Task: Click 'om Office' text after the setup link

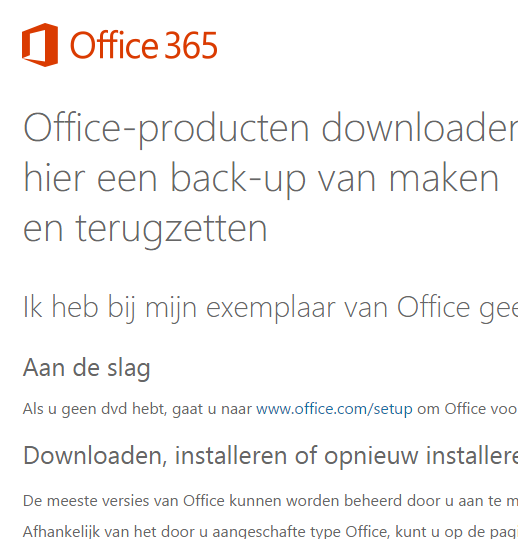Action: click(x=445, y=409)
